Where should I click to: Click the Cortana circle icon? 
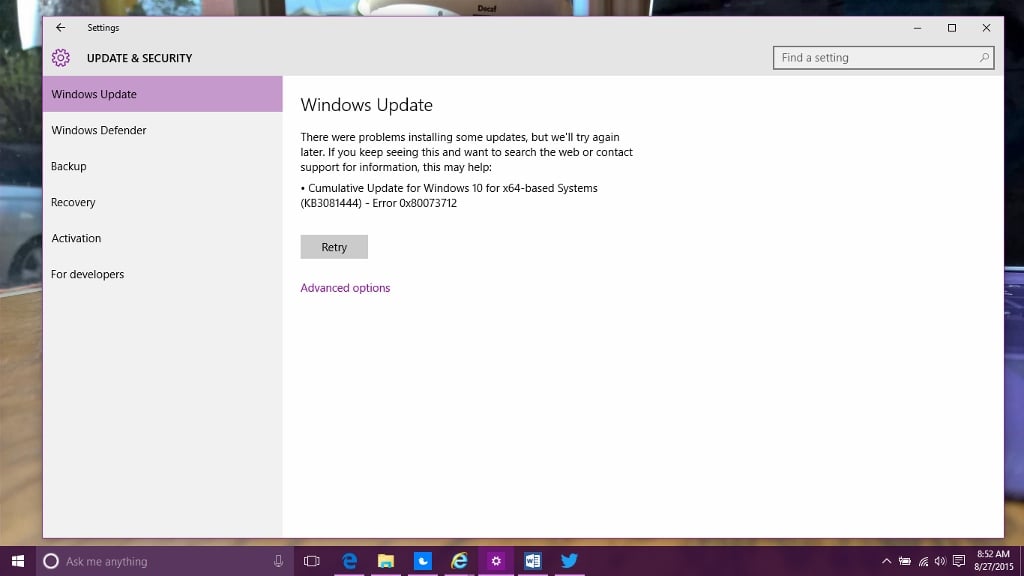[x=51, y=561]
